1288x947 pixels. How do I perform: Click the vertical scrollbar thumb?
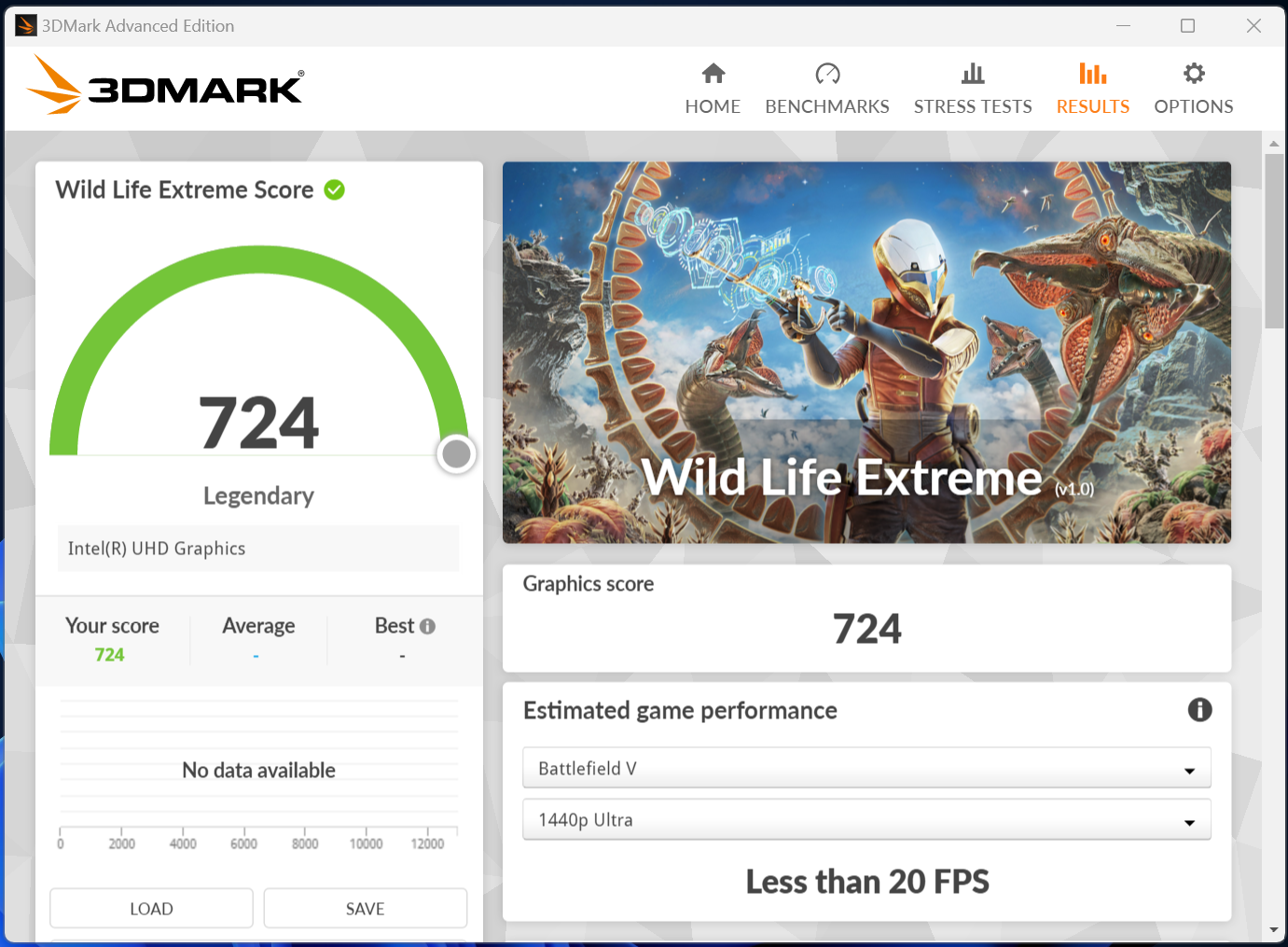point(1274,241)
